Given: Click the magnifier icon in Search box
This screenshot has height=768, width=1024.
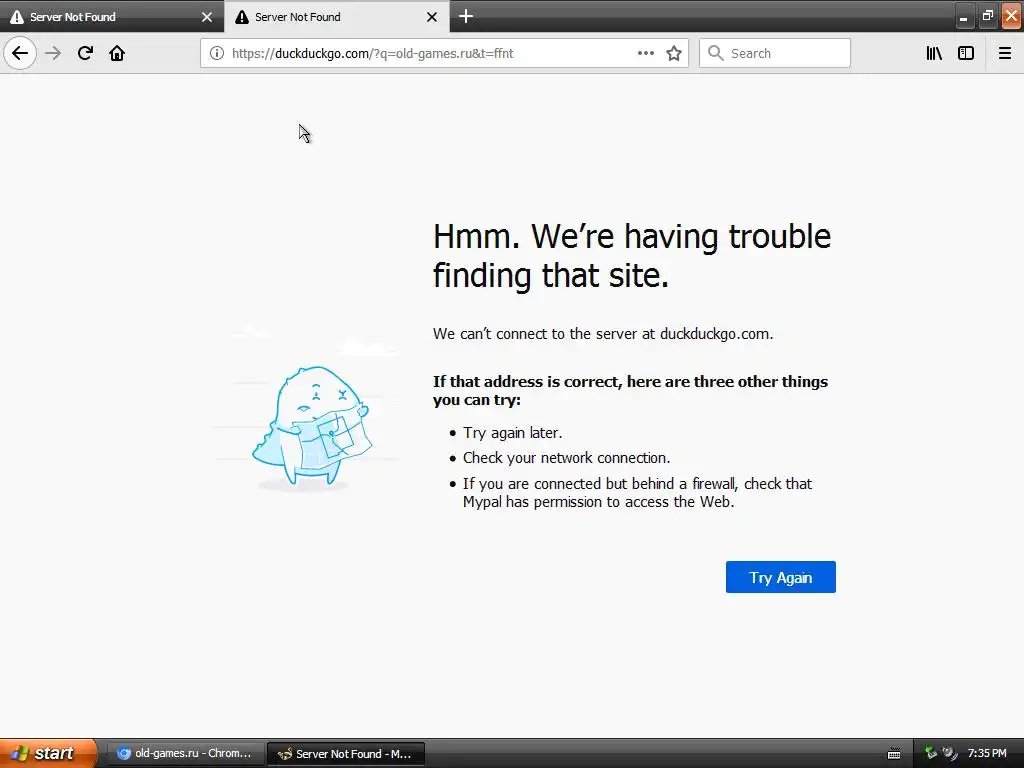Looking at the screenshot, I should pyautogui.click(x=715, y=54).
